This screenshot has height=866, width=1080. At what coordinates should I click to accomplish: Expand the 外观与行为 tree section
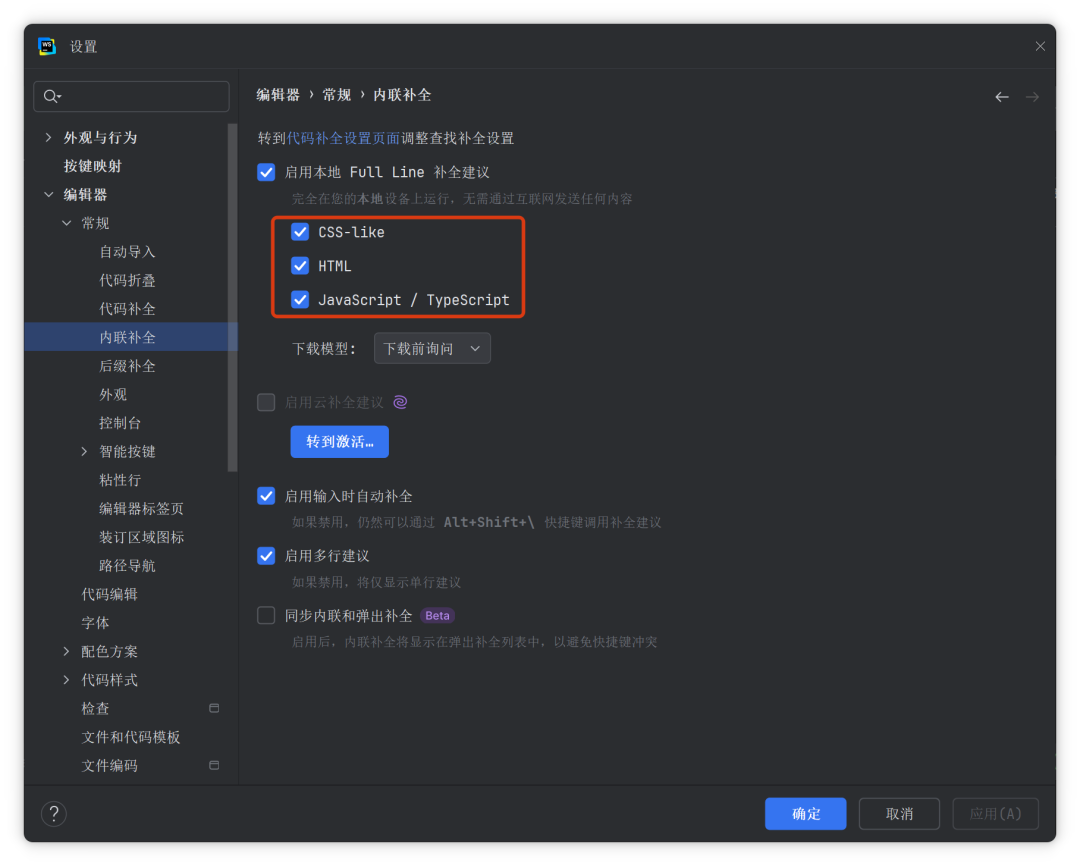tap(48, 137)
